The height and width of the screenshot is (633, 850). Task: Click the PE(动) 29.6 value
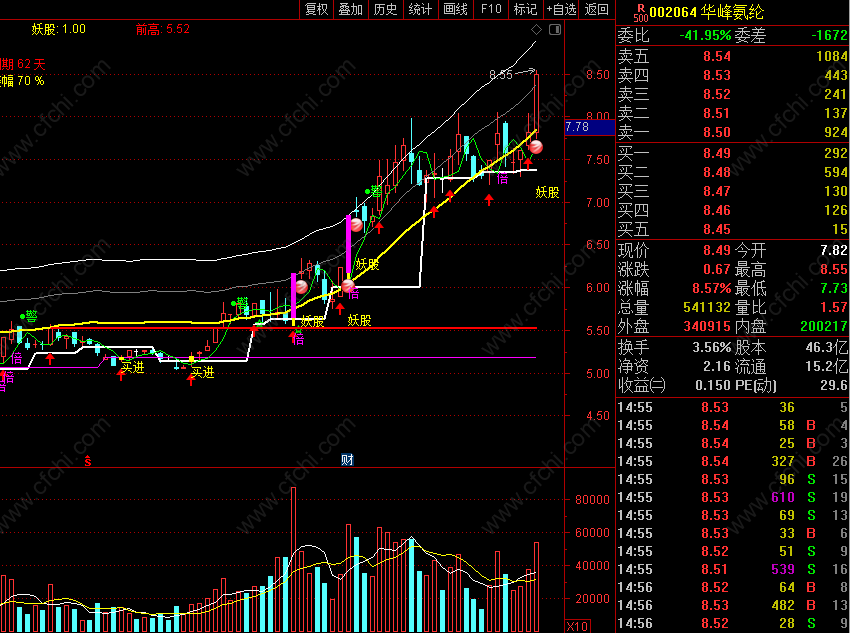pos(834,385)
